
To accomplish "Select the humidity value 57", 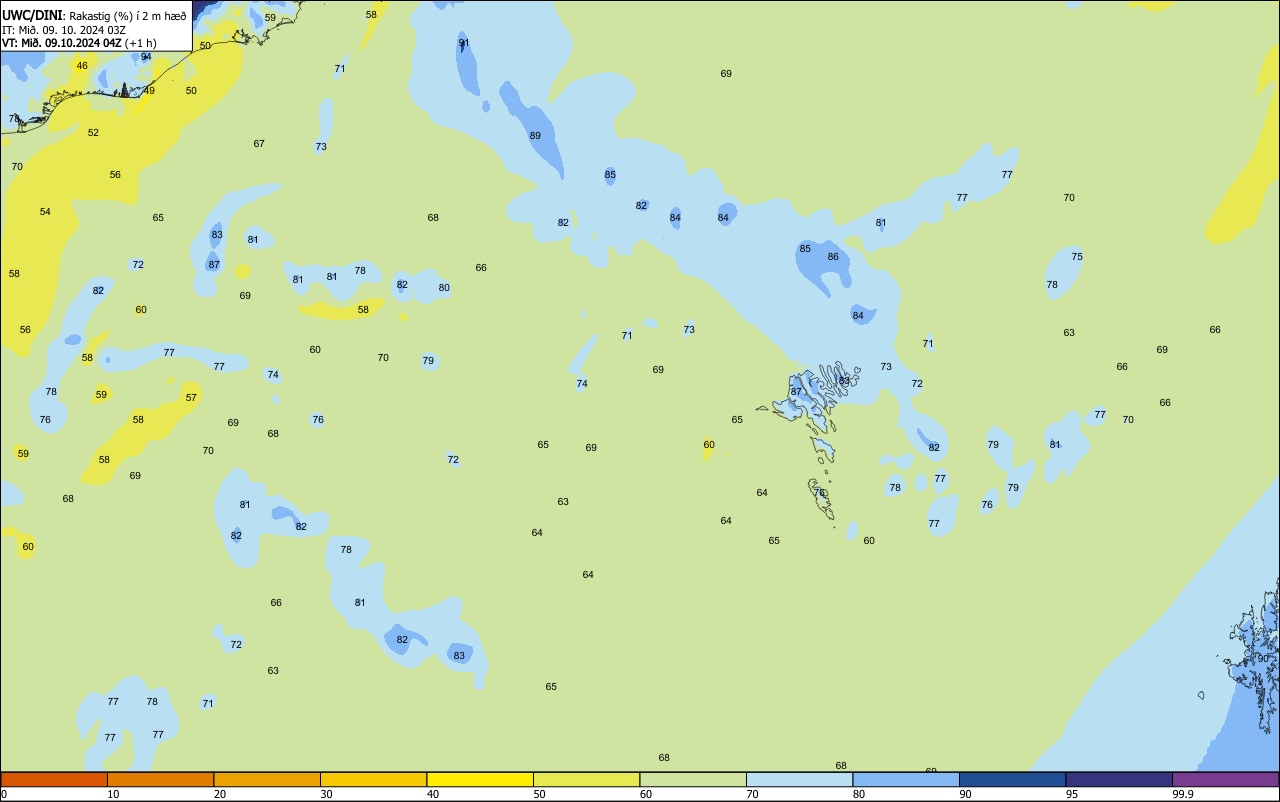I will pyautogui.click(x=191, y=398).
